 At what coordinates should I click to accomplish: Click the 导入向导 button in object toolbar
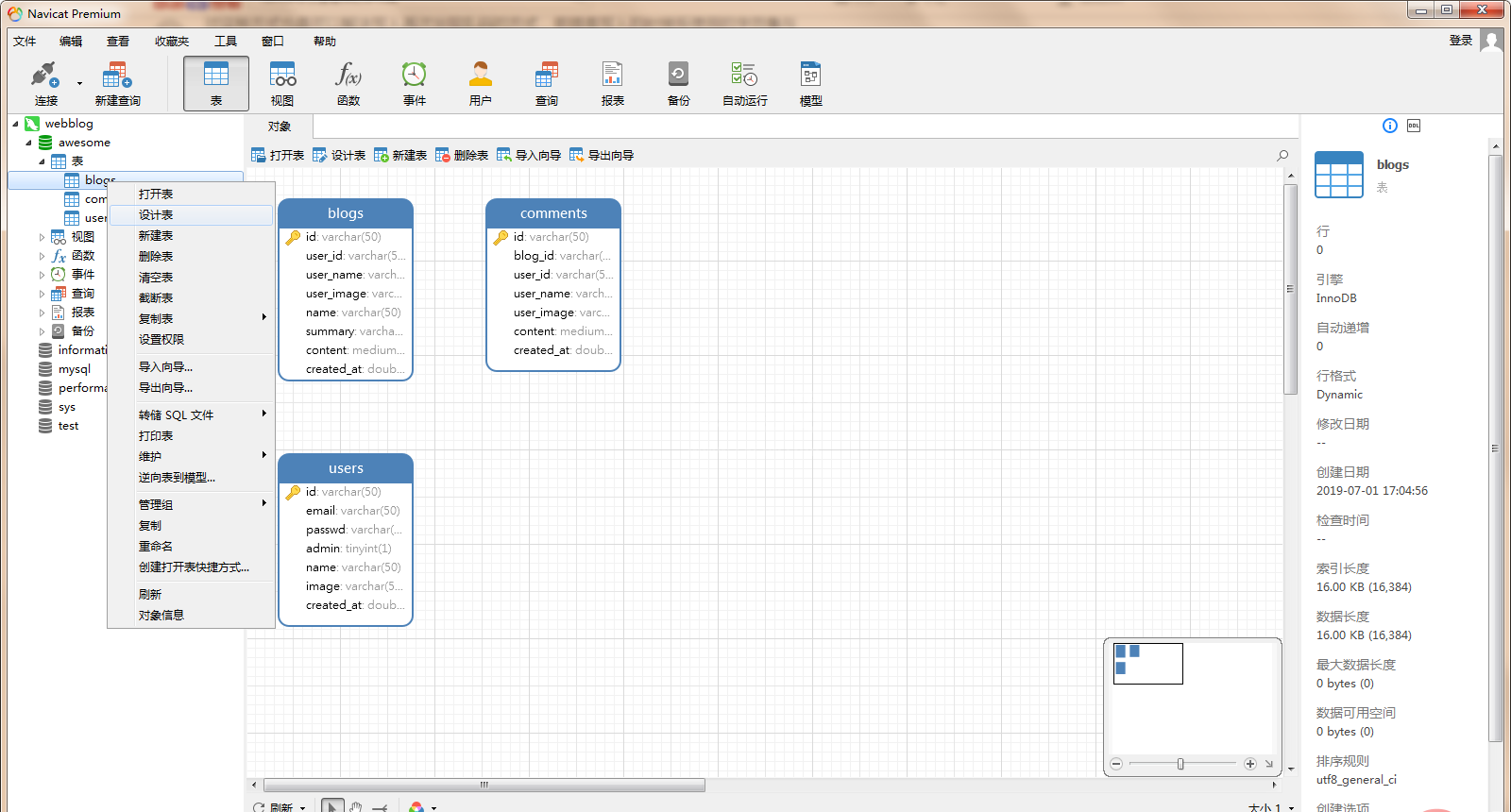529,156
